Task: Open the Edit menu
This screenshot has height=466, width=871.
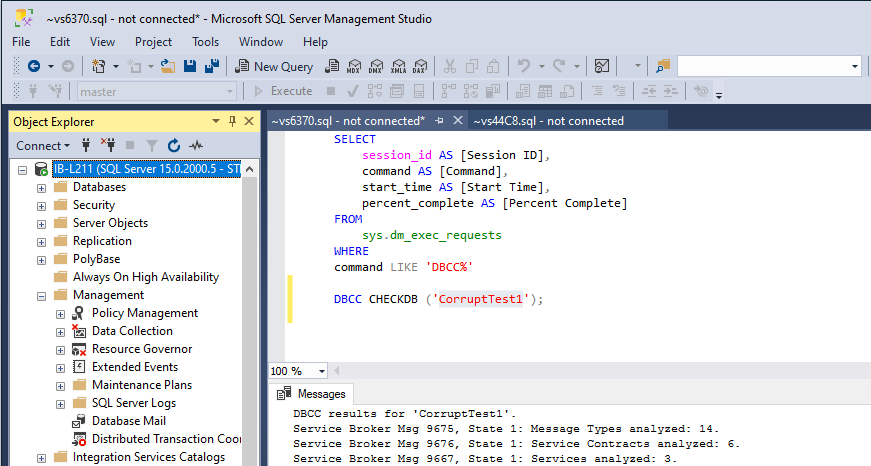Action: [x=59, y=42]
